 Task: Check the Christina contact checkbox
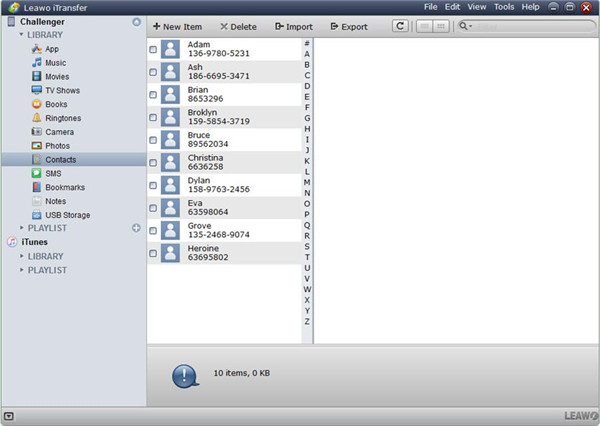coord(153,163)
